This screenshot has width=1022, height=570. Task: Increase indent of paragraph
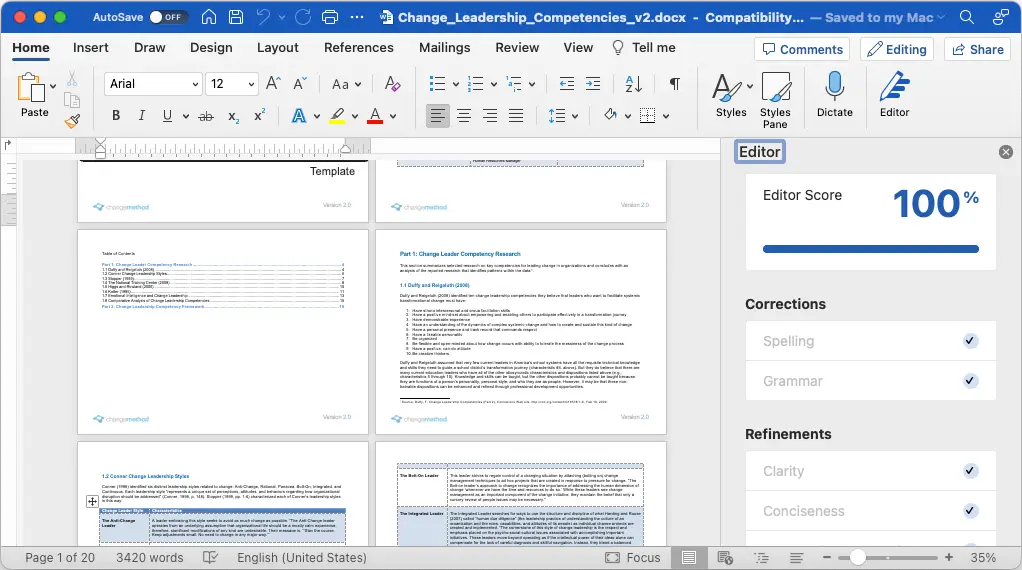pyautogui.click(x=593, y=83)
